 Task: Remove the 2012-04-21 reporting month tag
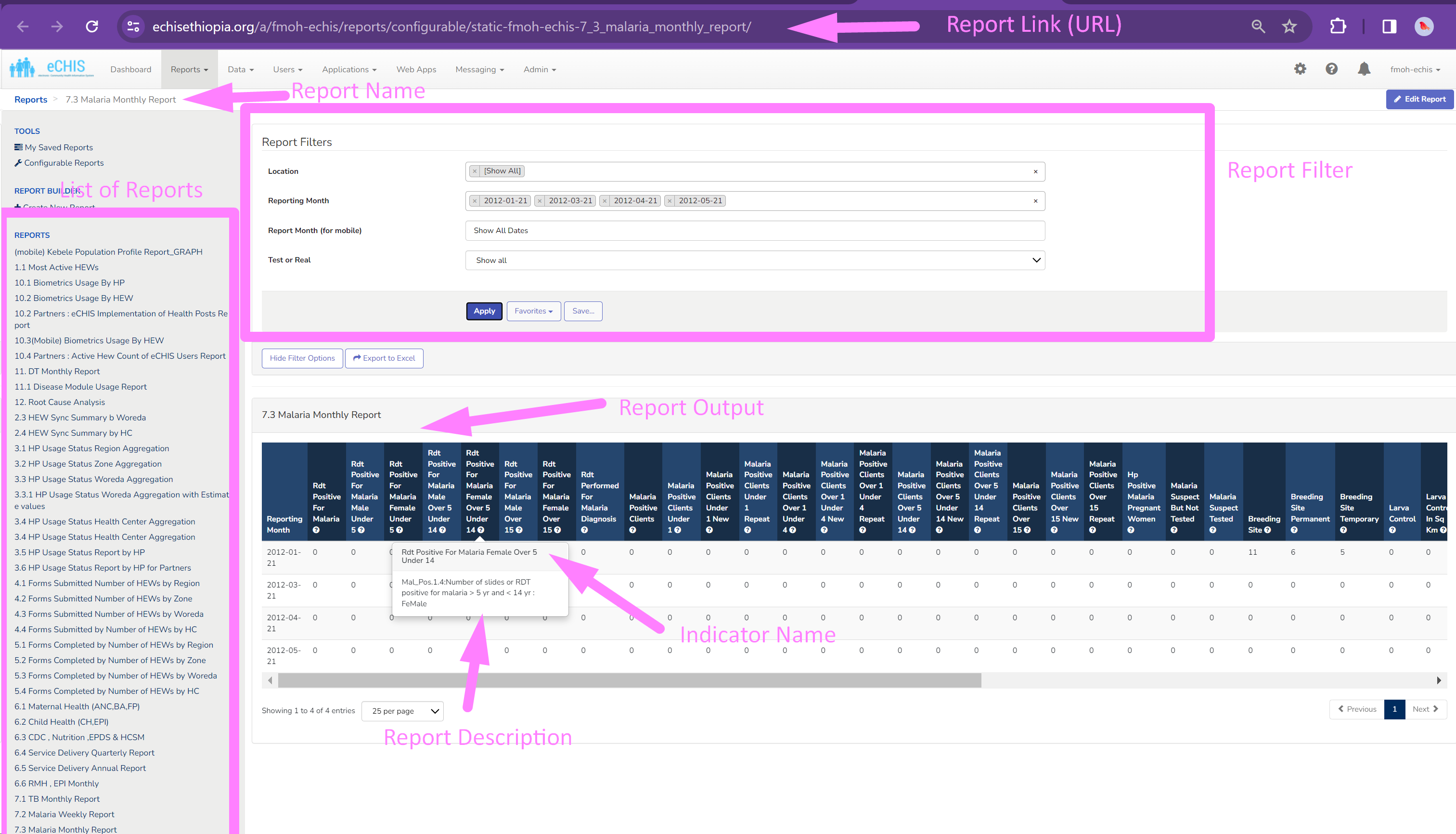tap(605, 200)
